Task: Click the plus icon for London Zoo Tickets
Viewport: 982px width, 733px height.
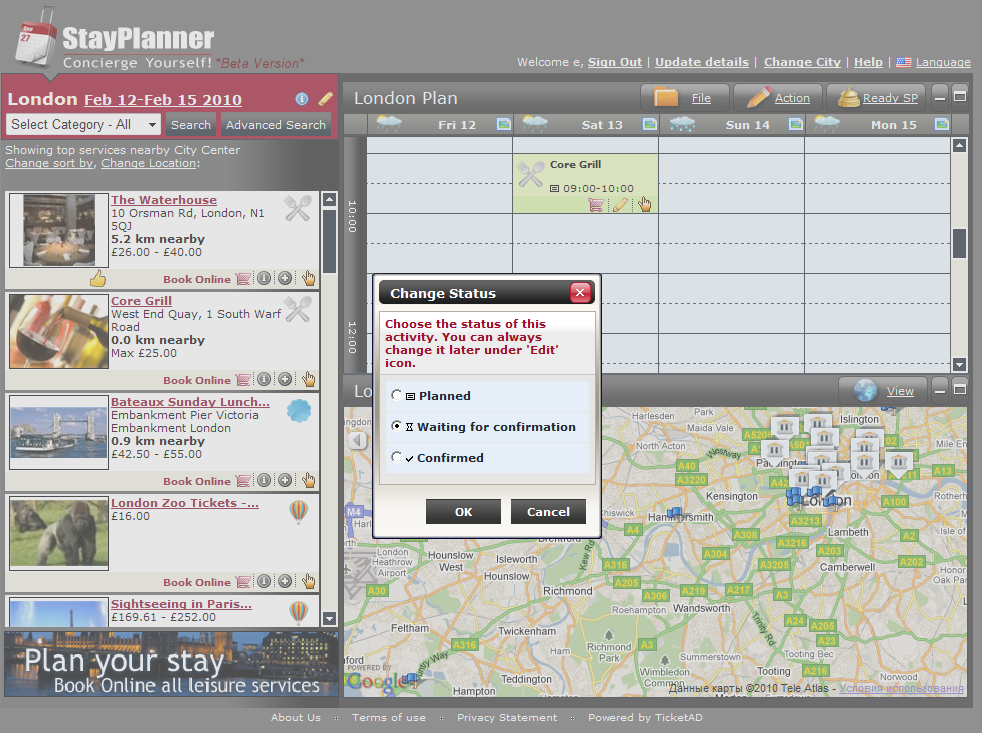Action: pos(285,581)
